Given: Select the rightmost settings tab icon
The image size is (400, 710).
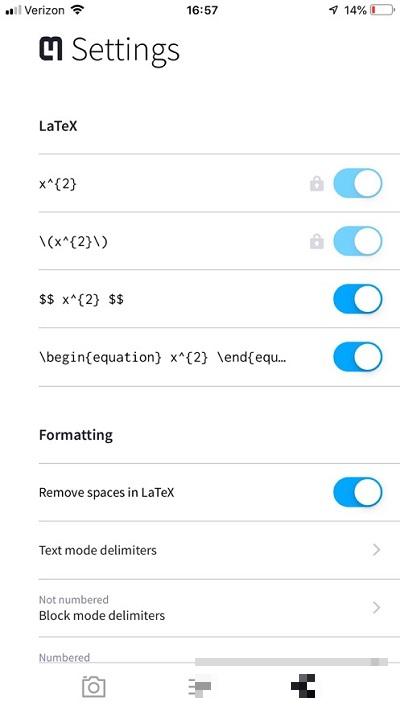Looking at the screenshot, I should pyautogui.click(x=303, y=686).
